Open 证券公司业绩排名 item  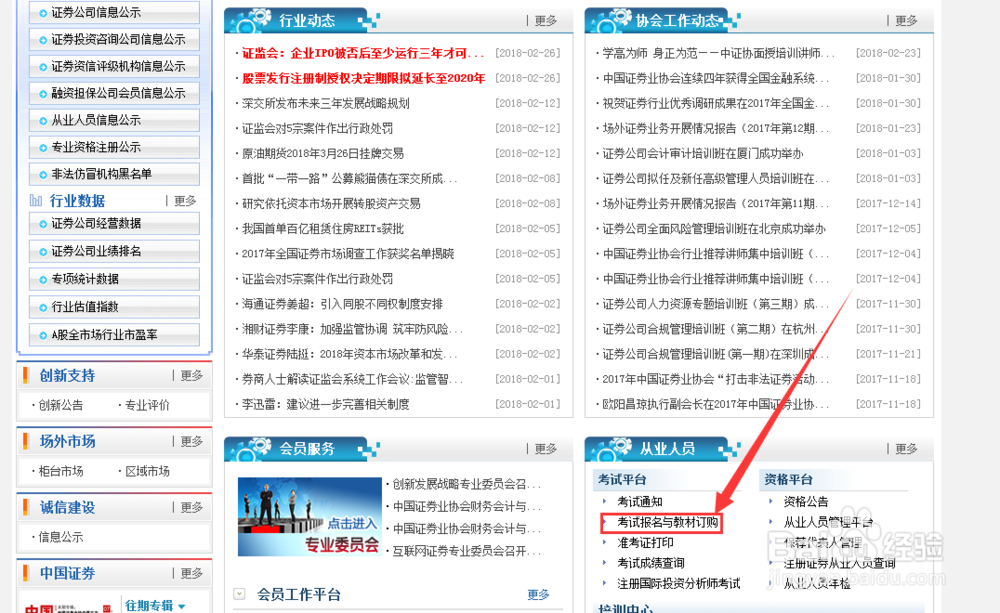click(x=114, y=251)
